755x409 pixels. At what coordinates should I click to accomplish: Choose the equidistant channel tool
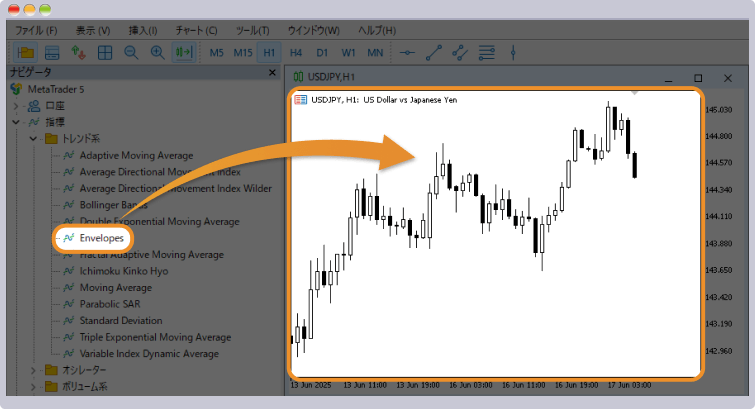460,53
